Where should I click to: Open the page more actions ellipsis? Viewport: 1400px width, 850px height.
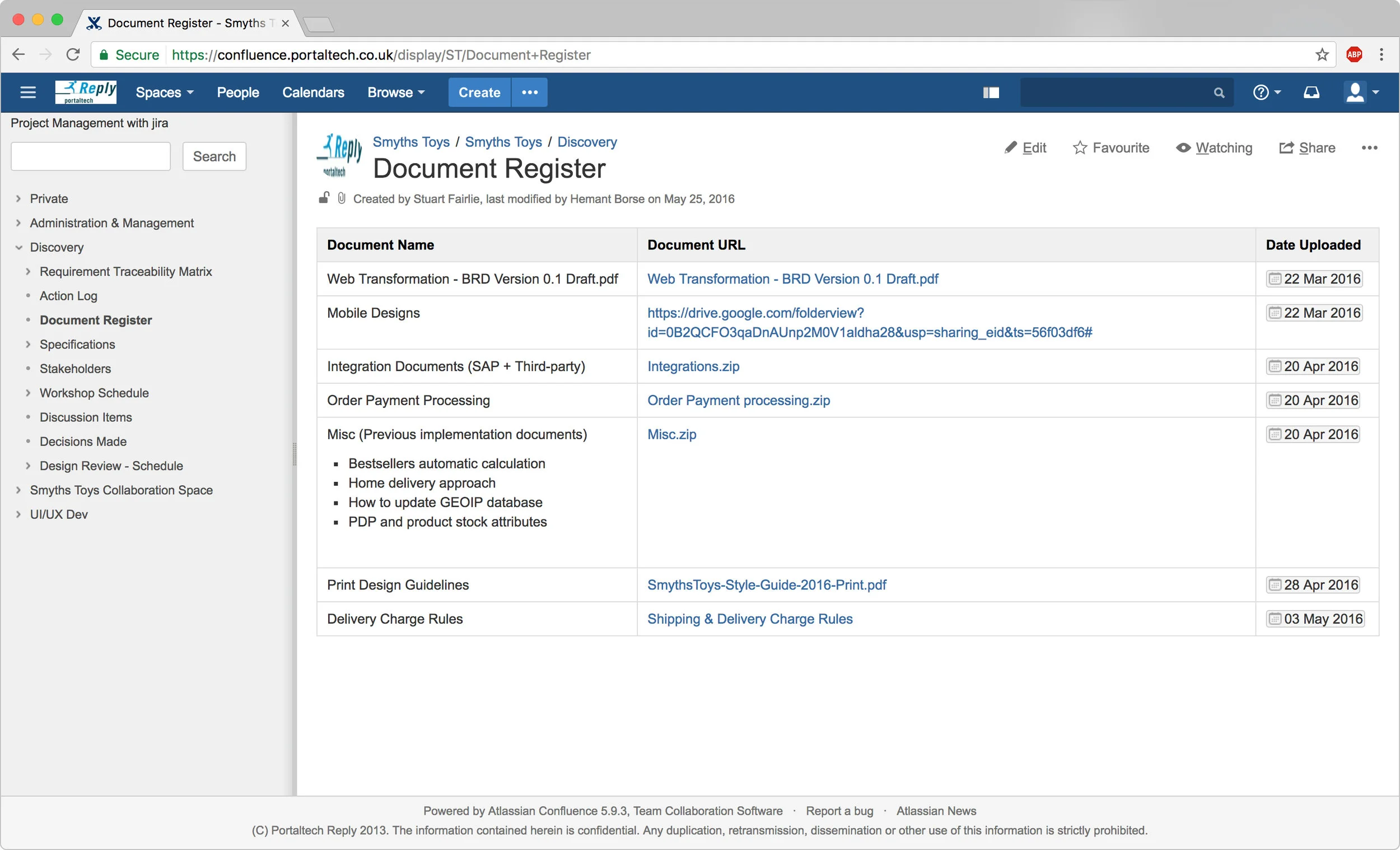(x=1369, y=148)
